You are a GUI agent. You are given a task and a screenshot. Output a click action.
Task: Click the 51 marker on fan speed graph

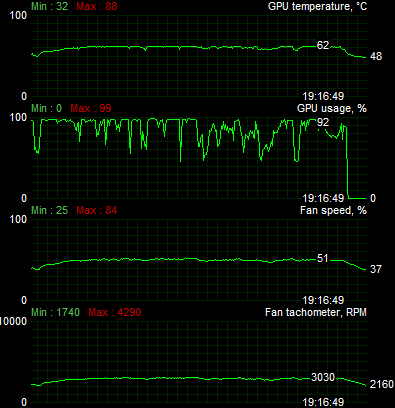pyautogui.click(x=323, y=258)
